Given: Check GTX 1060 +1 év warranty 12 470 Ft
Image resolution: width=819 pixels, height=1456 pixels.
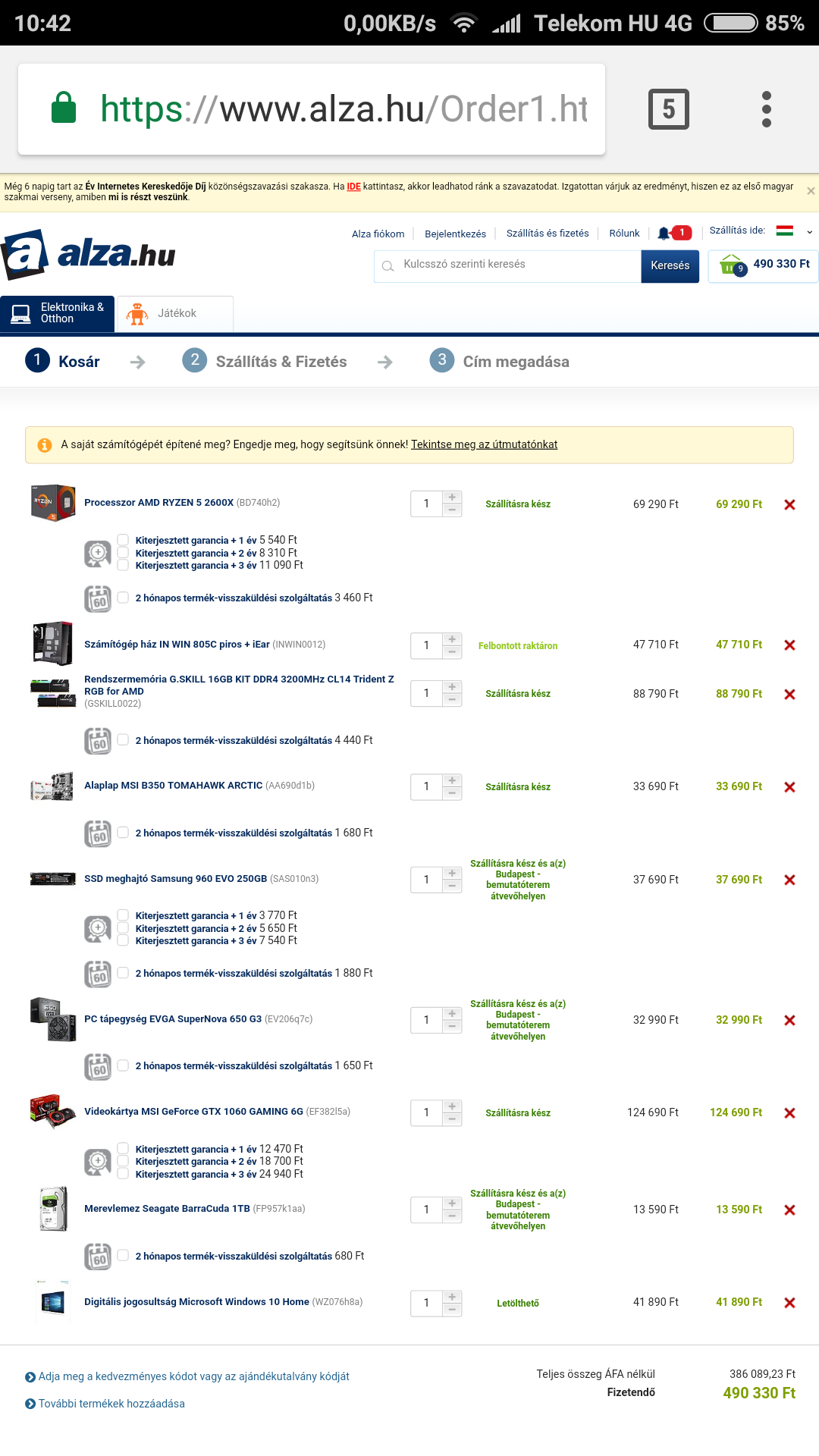Looking at the screenshot, I should click(x=123, y=1148).
